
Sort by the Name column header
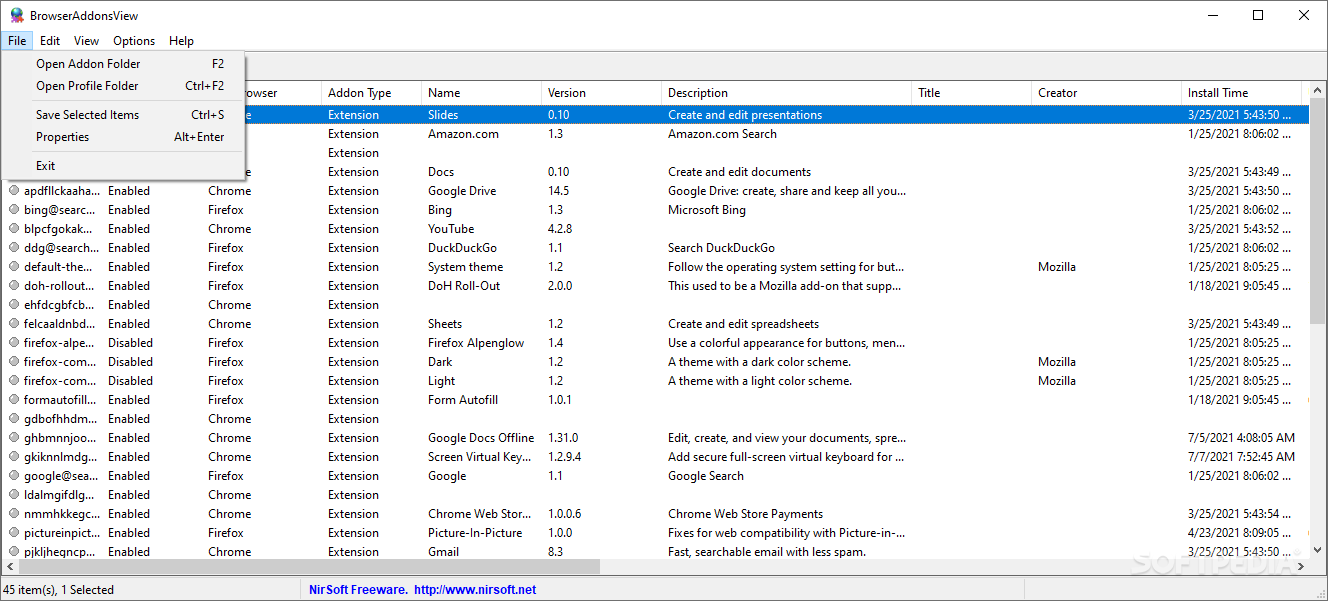pos(481,93)
